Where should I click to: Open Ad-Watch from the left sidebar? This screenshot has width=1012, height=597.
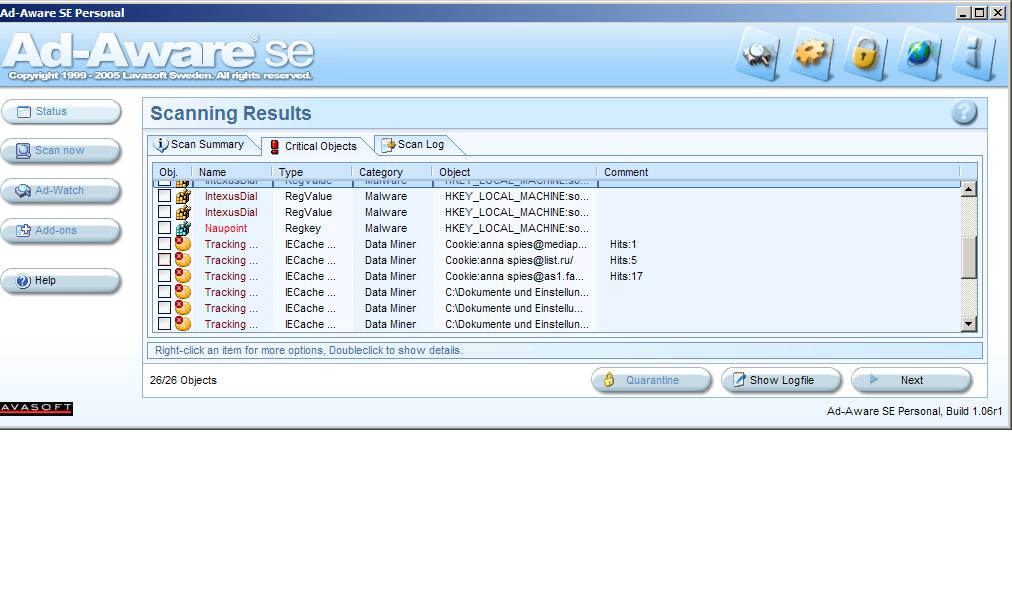60,191
